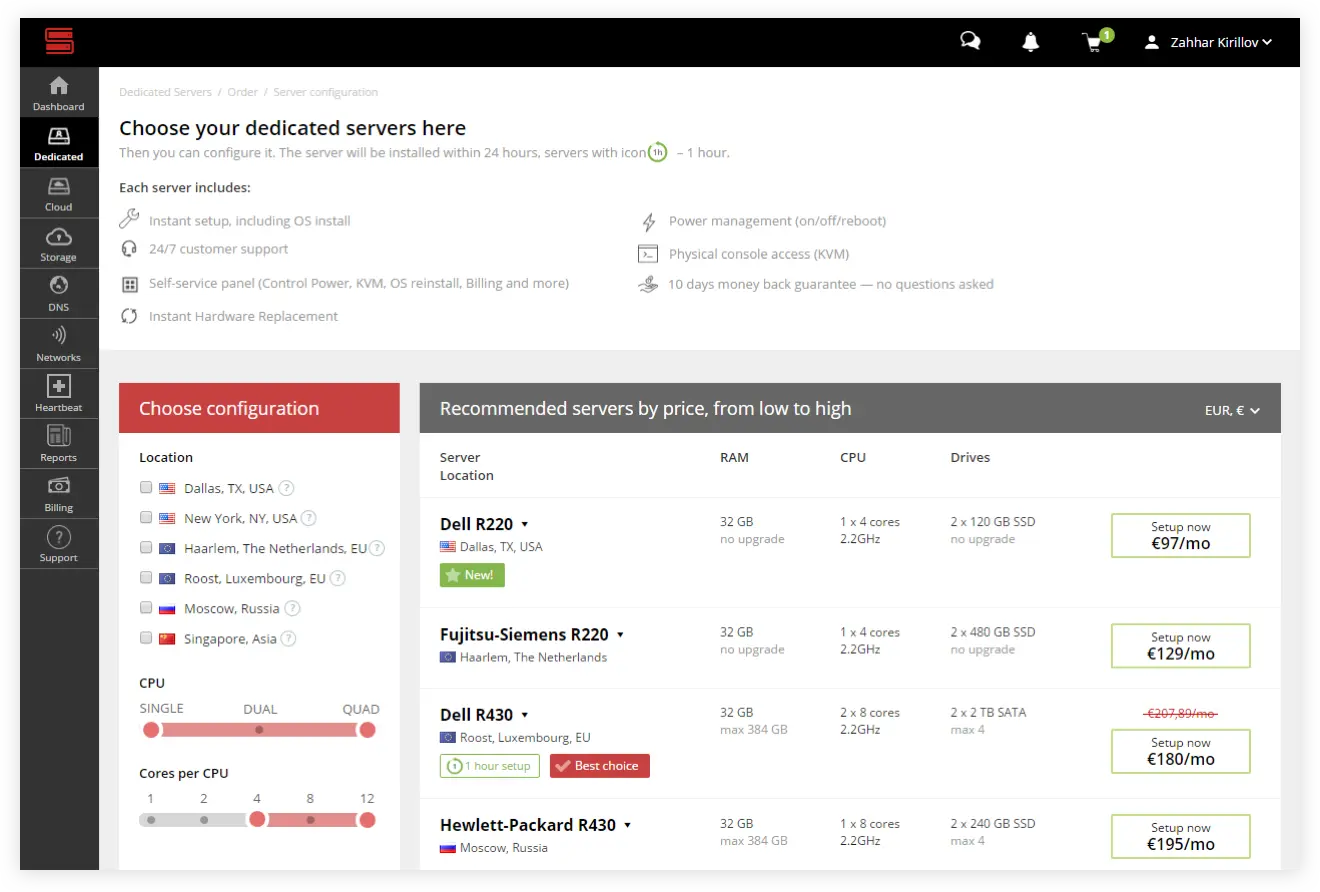
Task: Click the 1 hour setup badge
Action: [490, 766]
